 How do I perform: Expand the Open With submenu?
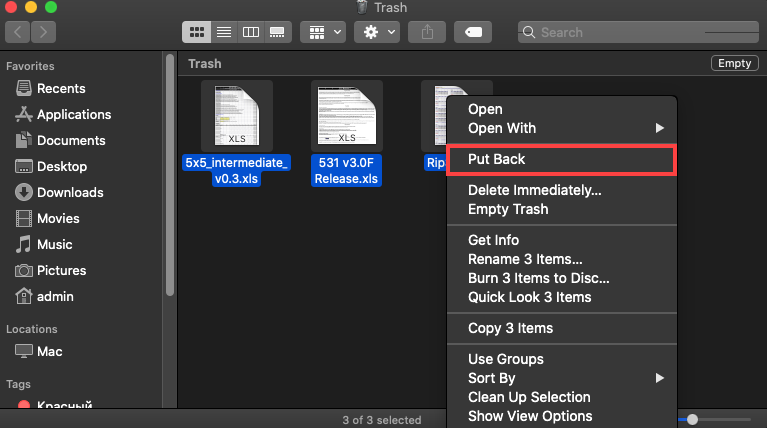[562, 128]
